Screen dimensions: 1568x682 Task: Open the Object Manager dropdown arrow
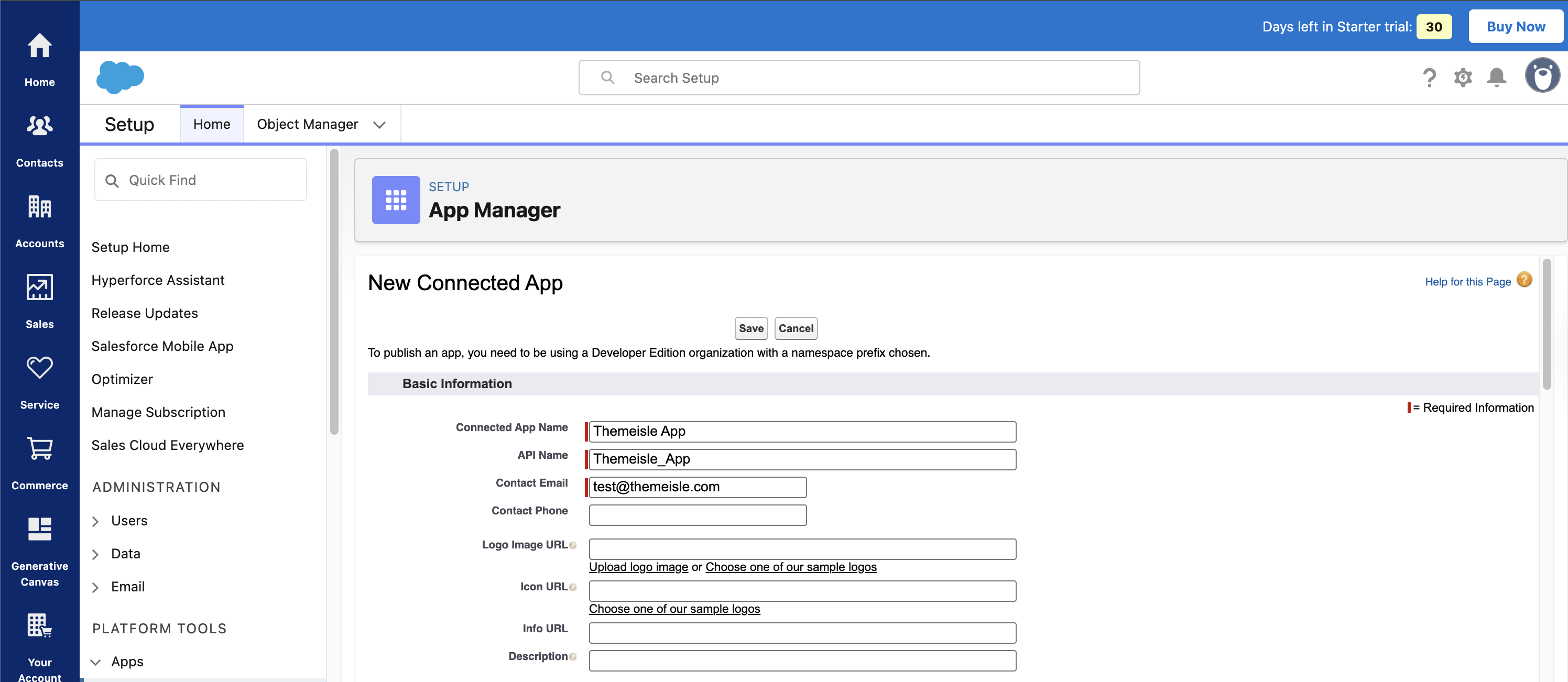(379, 125)
